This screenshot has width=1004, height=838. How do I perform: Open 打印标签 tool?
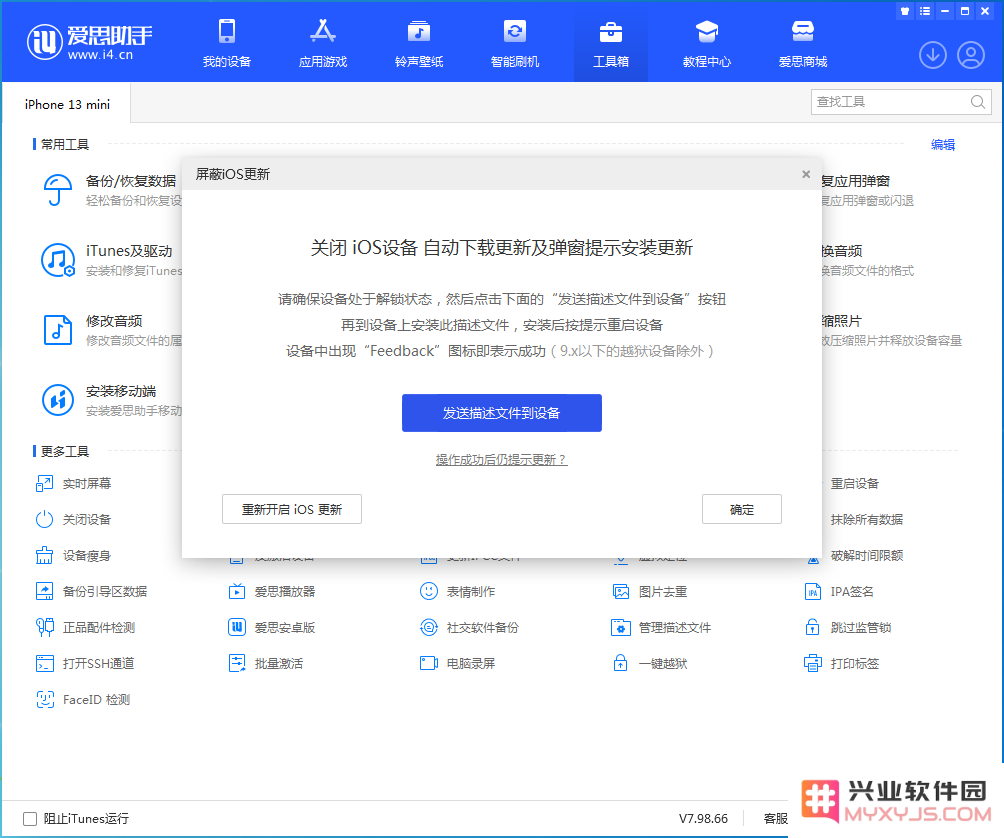tap(842, 663)
